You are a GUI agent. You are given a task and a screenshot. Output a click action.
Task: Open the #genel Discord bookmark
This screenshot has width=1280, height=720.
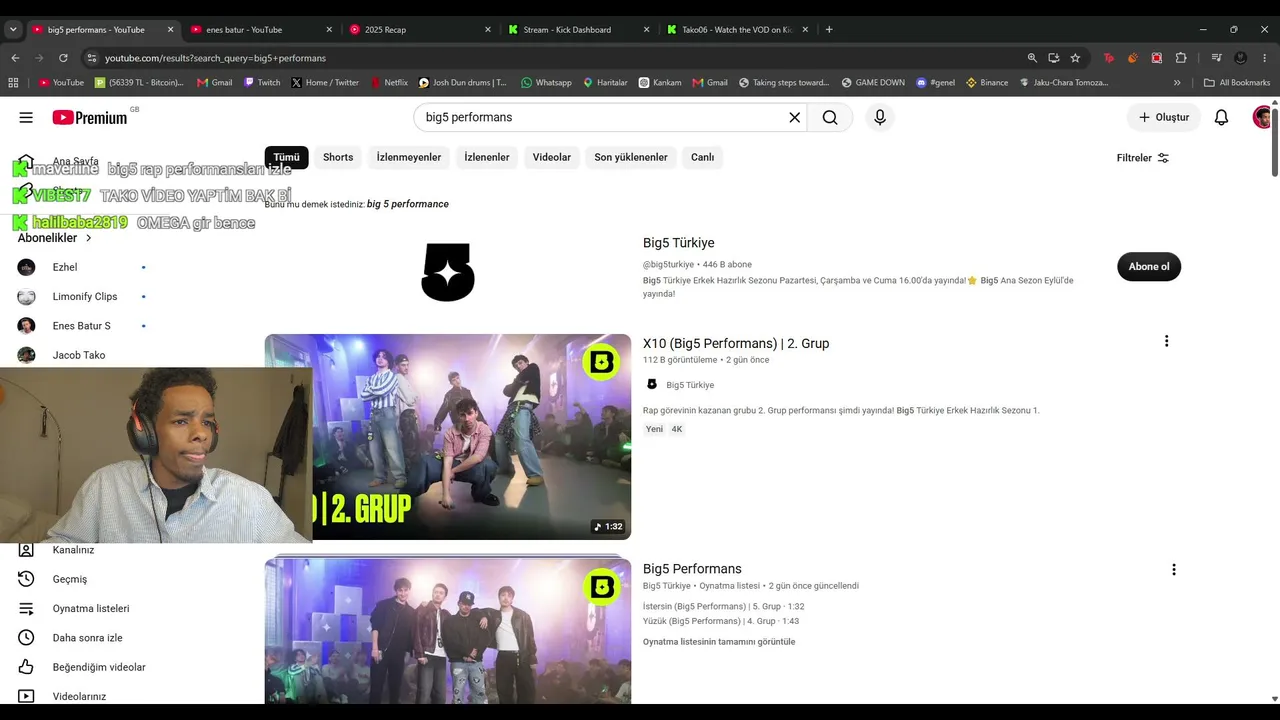point(935,83)
